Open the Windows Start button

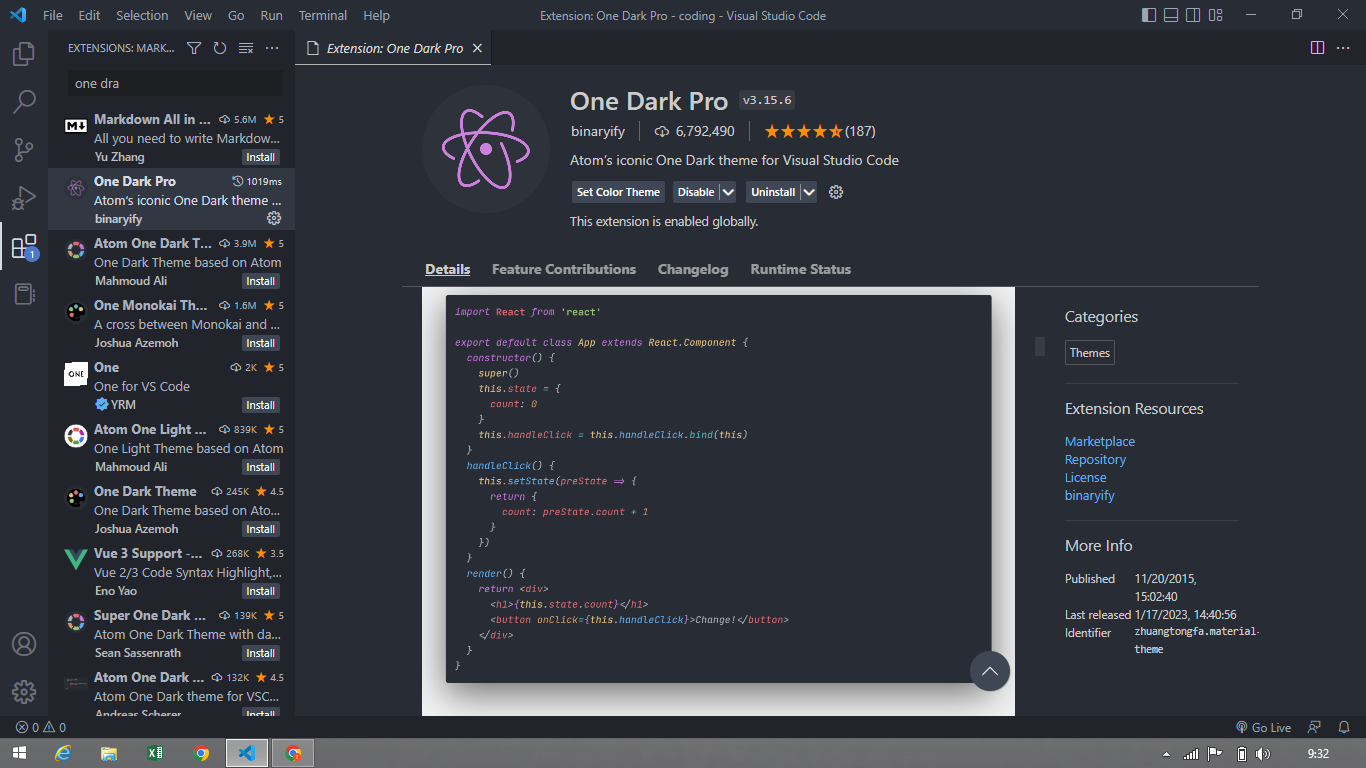point(19,753)
